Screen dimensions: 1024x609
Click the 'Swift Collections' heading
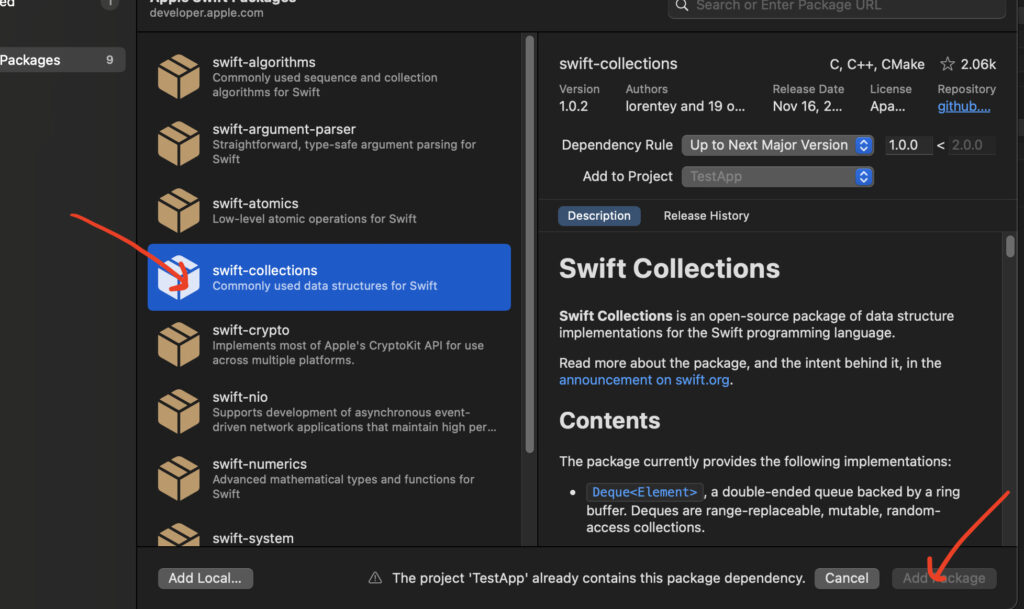(669, 268)
